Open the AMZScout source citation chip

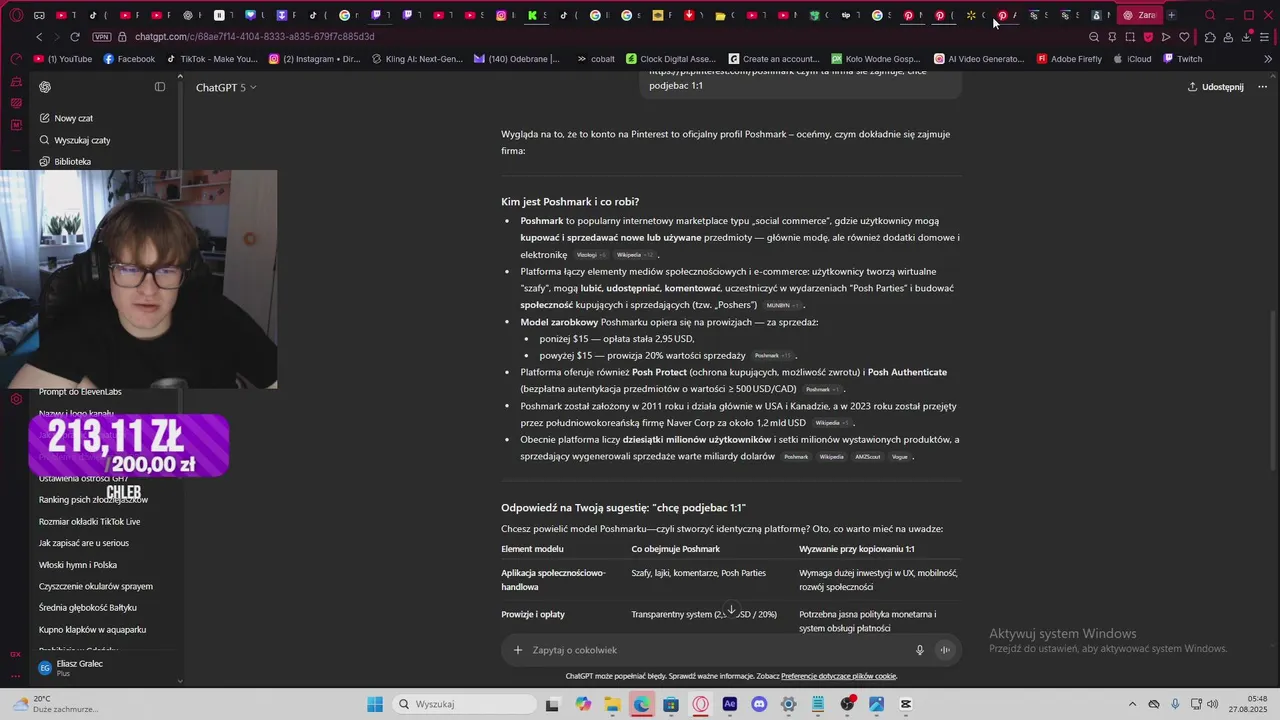click(x=867, y=457)
